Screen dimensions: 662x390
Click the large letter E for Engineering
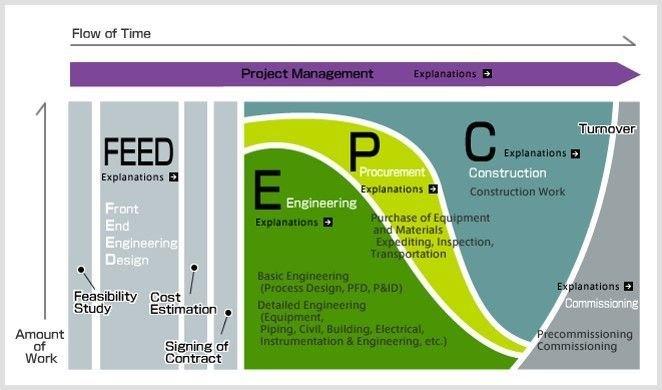268,190
